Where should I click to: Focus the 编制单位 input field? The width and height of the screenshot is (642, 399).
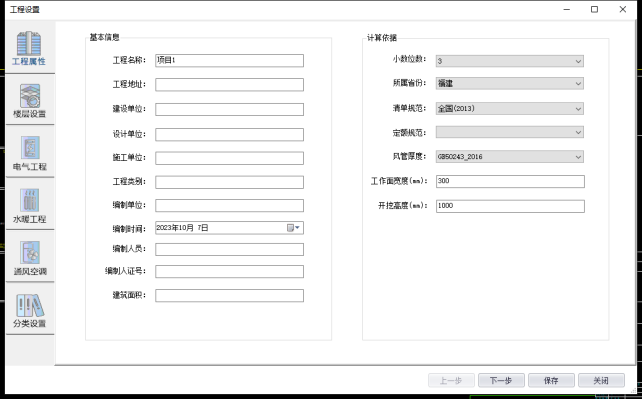(x=229, y=205)
